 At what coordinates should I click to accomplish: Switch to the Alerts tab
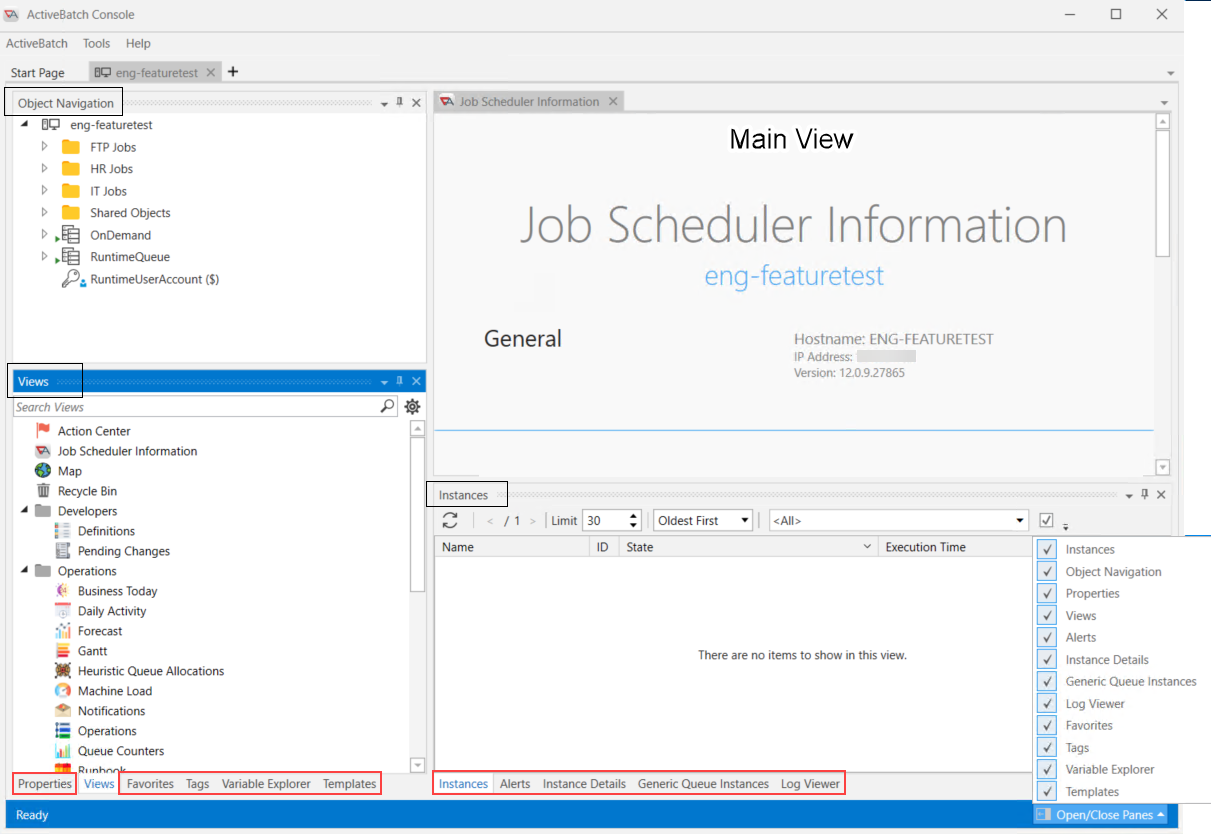(x=515, y=784)
